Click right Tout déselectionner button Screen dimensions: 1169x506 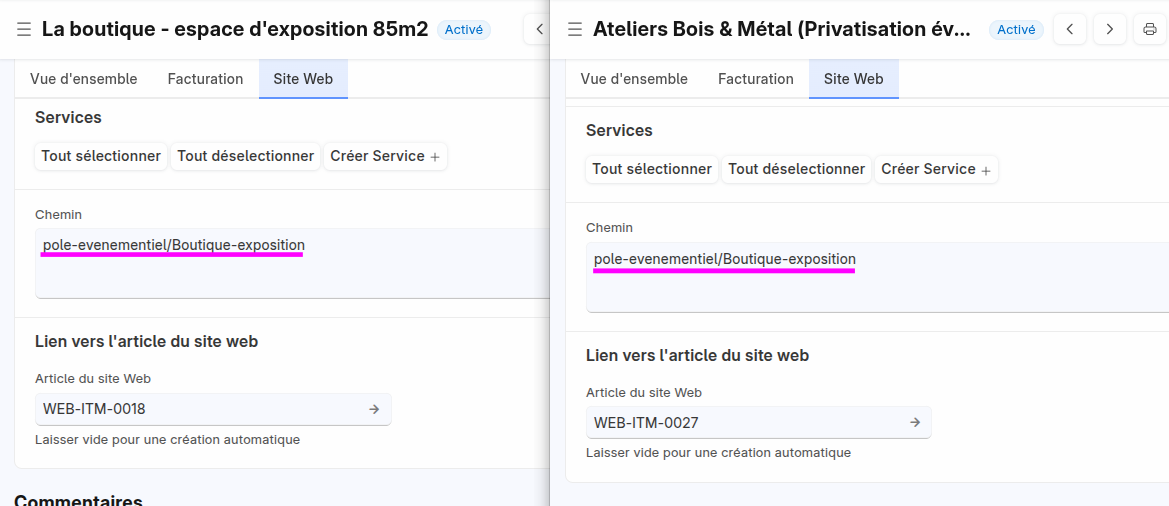[796, 169]
